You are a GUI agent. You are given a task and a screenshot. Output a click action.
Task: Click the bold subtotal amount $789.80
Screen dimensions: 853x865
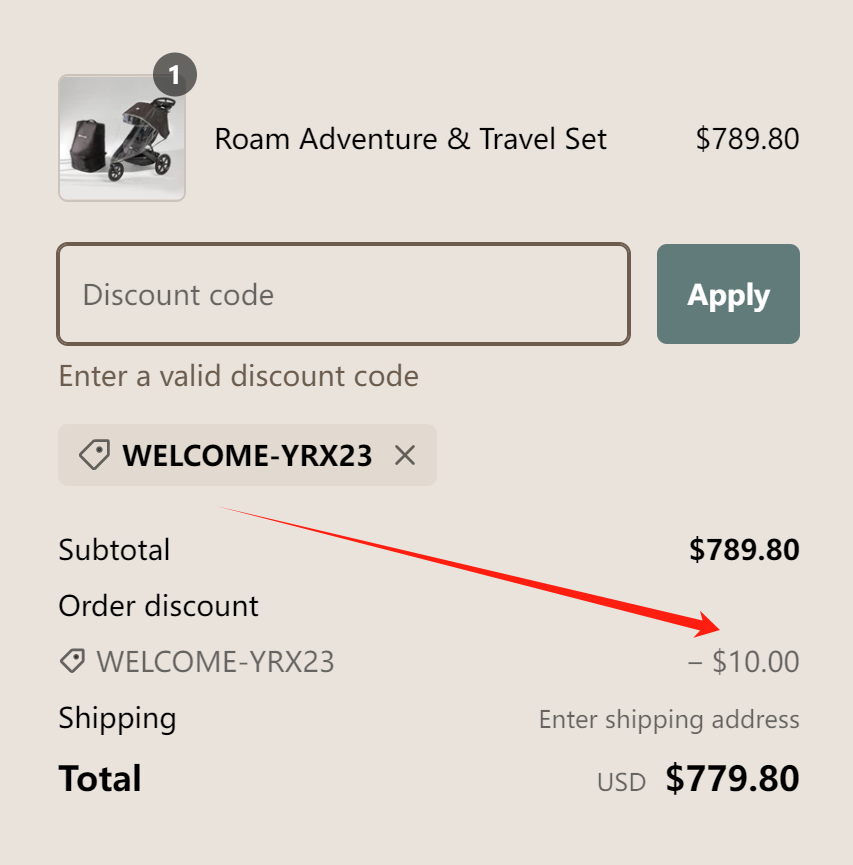tap(744, 550)
